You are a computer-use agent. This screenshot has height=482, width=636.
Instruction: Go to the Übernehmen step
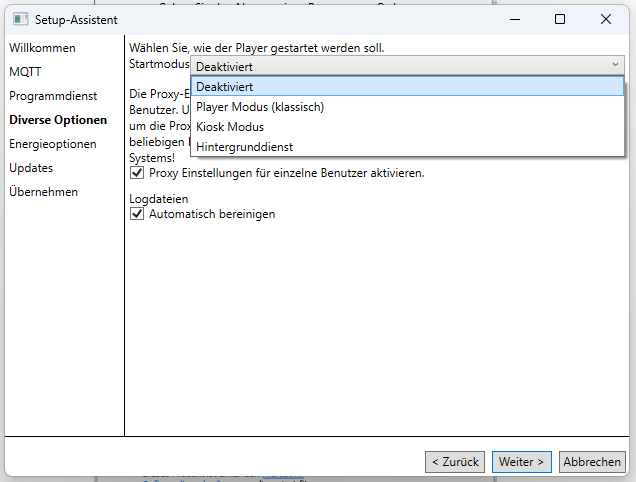tap(43, 192)
